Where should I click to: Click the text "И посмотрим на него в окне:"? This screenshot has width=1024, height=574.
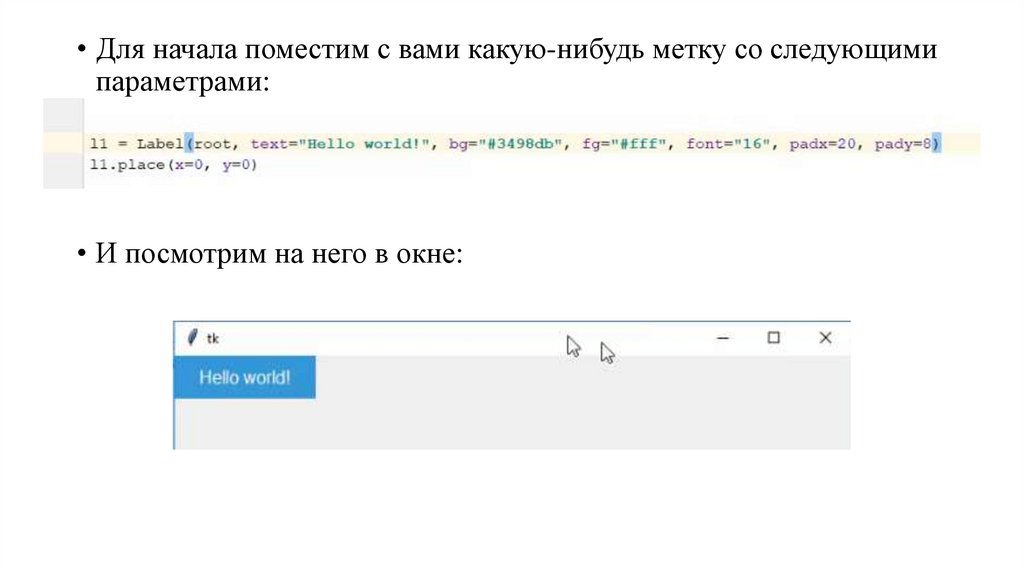pyautogui.click(x=279, y=254)
